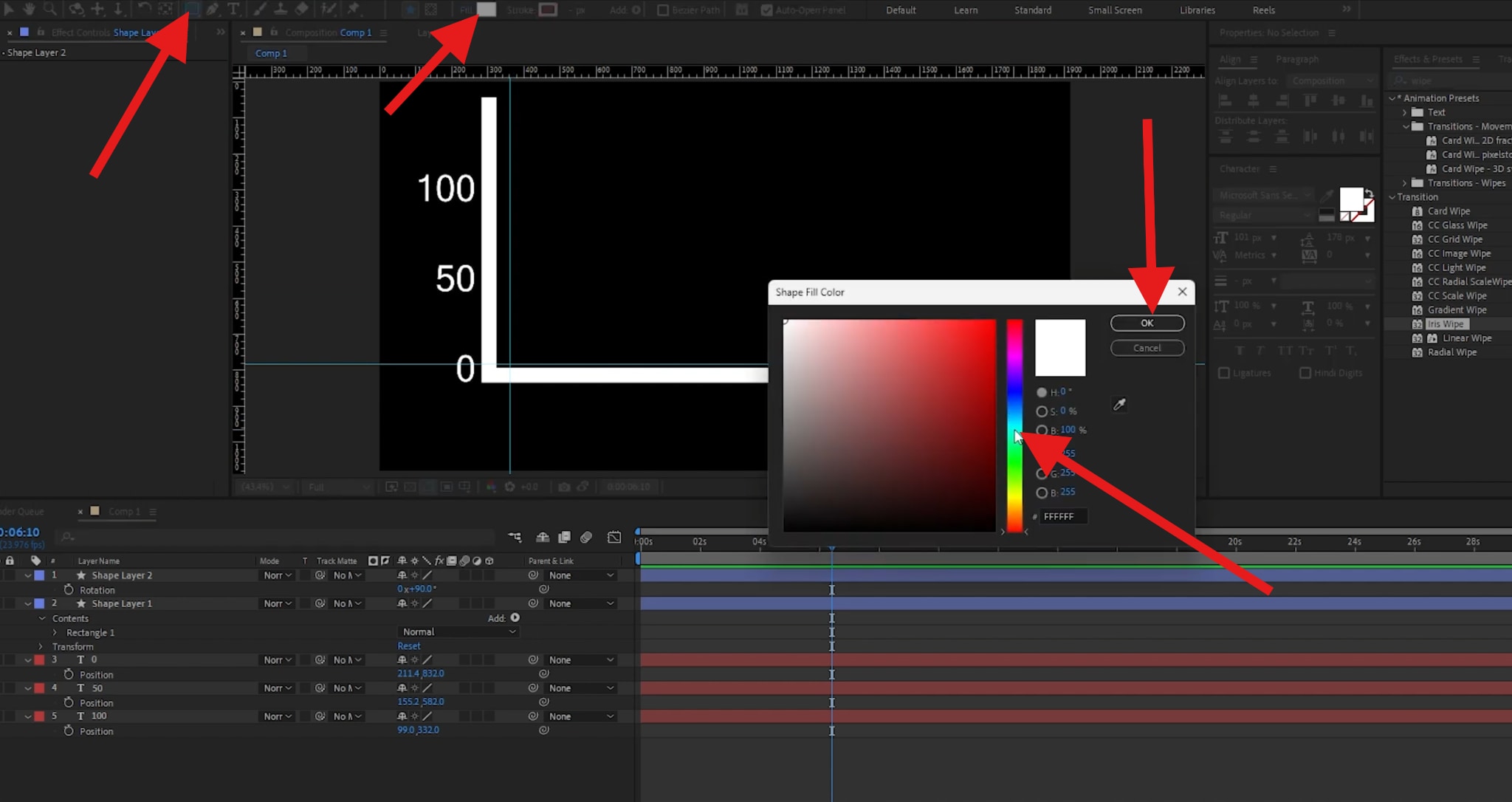Screen dimensions: 1512x802
Task: Click OK in the Shape Fill Color dialog
Action: (1147, 323)
